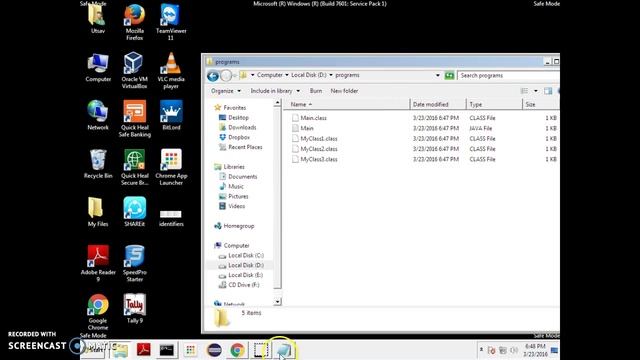640x360 pixels.
Task: Launch Google Chrome desktop shortcut
Action: click(x=98, y=312)
